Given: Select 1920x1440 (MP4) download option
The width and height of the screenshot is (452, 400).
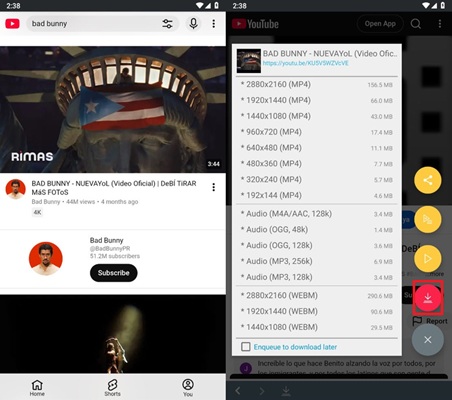Looking at the screenshot, I should coord(317,100).
